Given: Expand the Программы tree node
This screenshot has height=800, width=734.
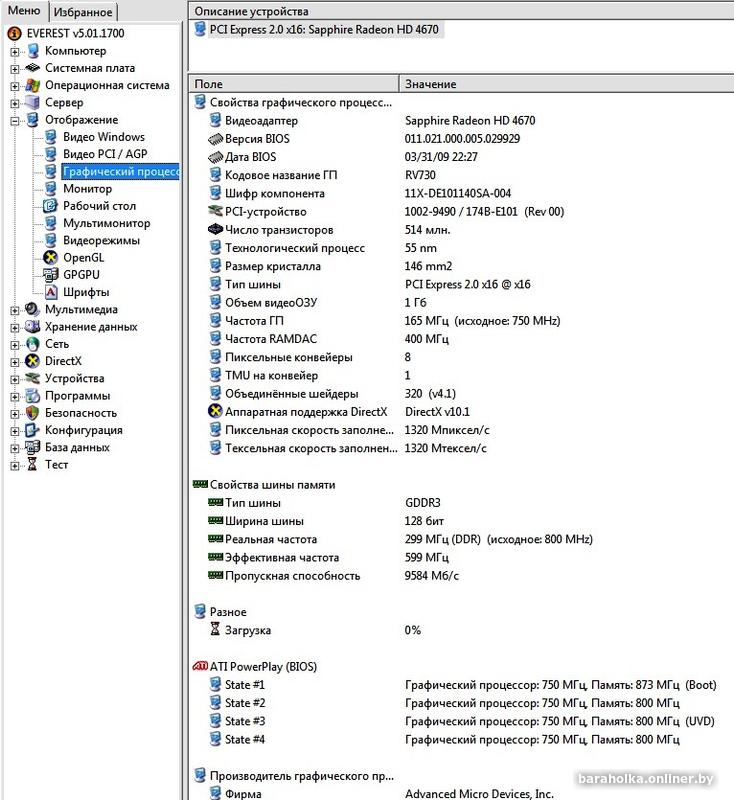Looking at the screenshot, I should click(15, 397).
